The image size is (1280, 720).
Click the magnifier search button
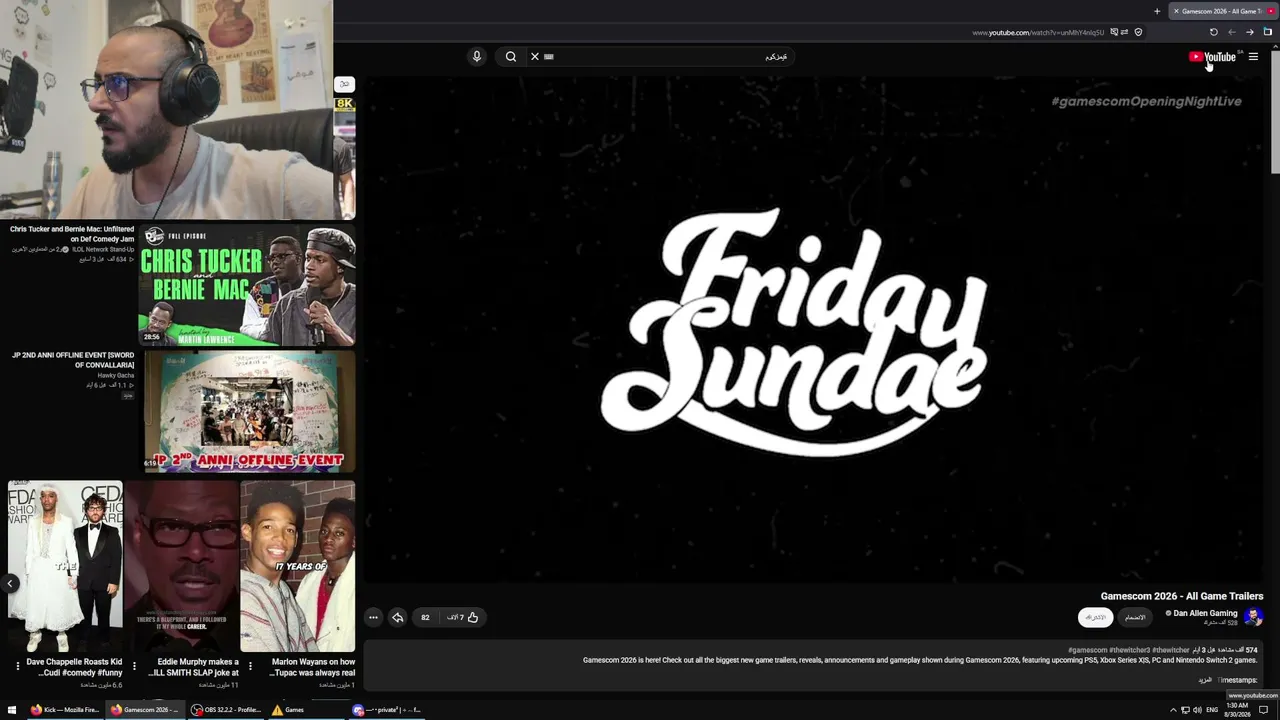tap(511, 57)
